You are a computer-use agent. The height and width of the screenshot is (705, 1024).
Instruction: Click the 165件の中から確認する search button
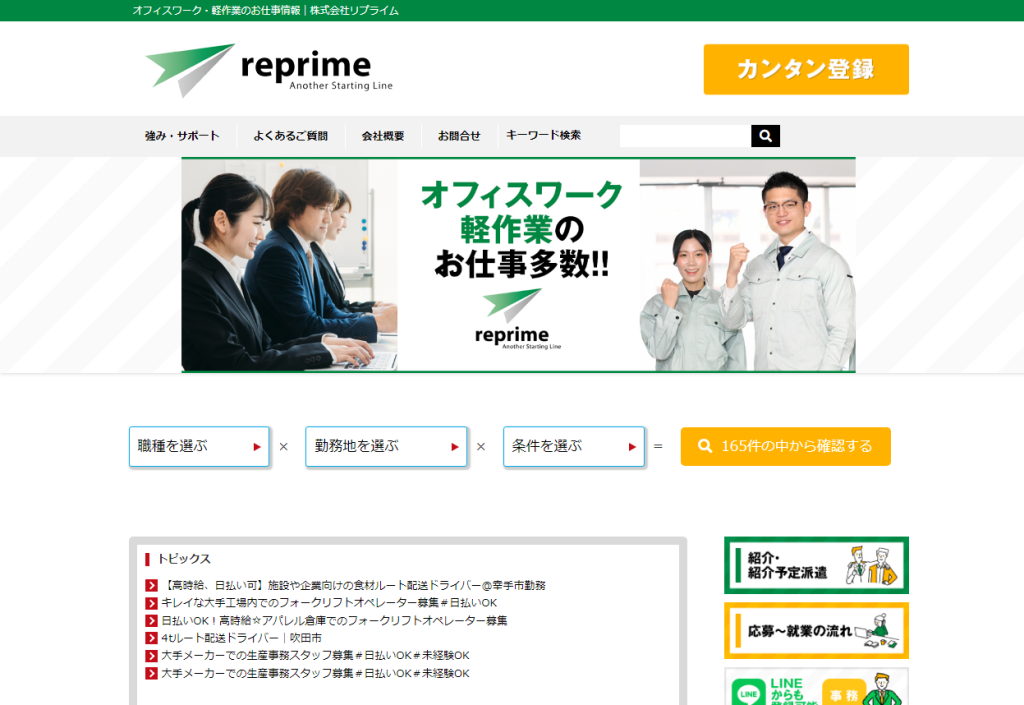(x=786, y=446)
